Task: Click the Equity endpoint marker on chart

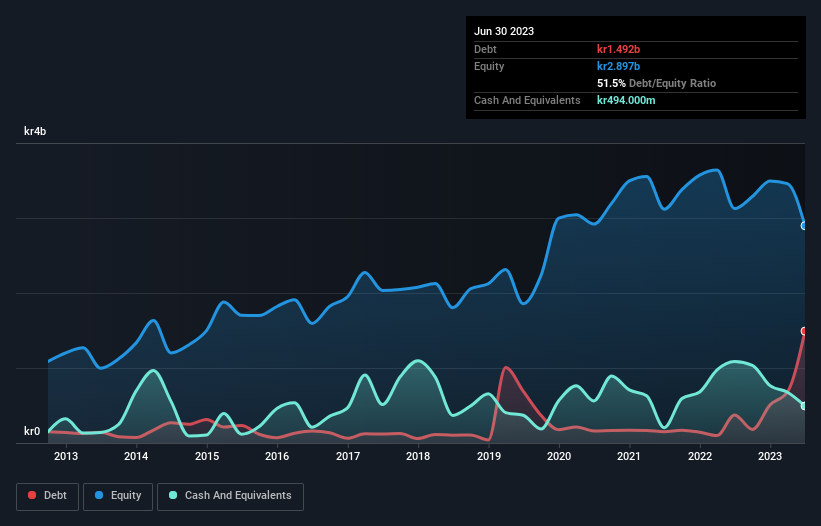Action: coord(804,226)
